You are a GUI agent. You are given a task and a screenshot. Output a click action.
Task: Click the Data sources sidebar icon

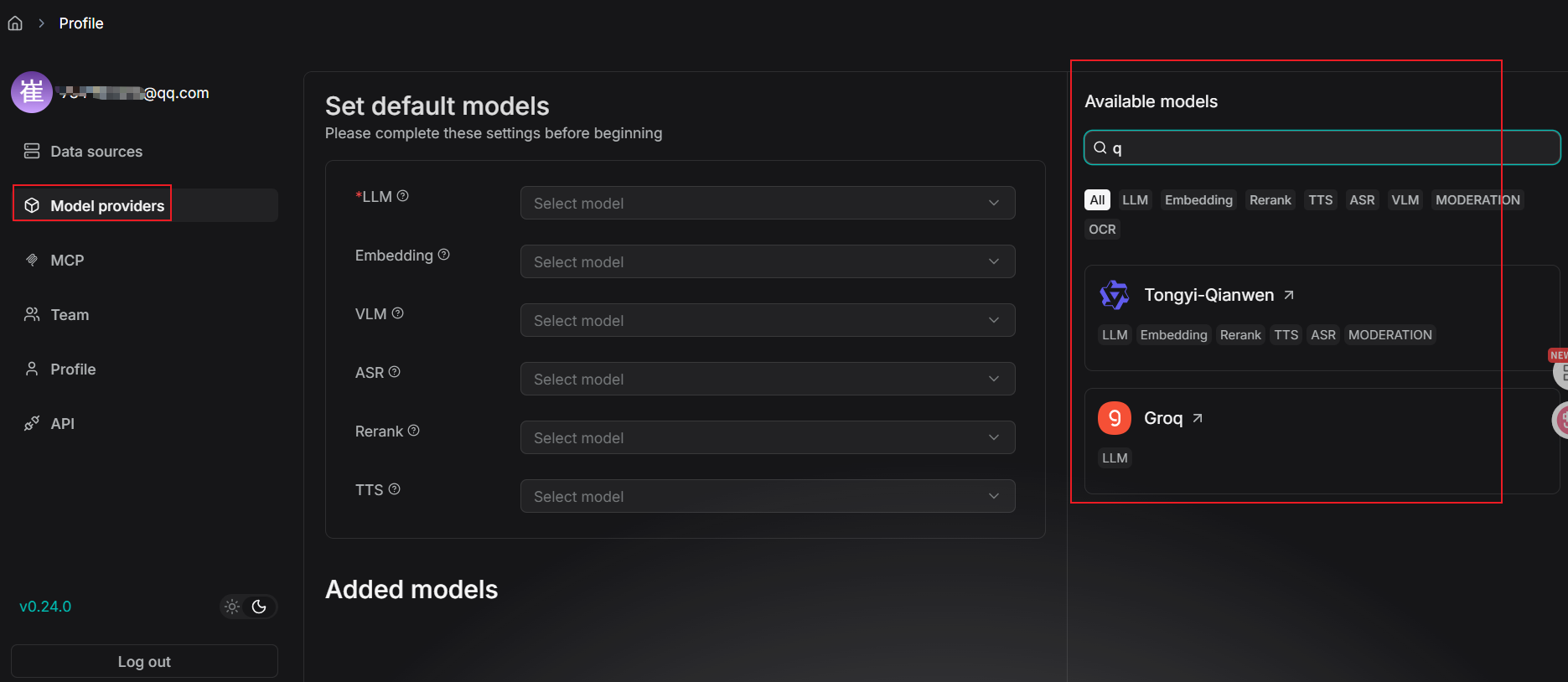click(32, 151)
